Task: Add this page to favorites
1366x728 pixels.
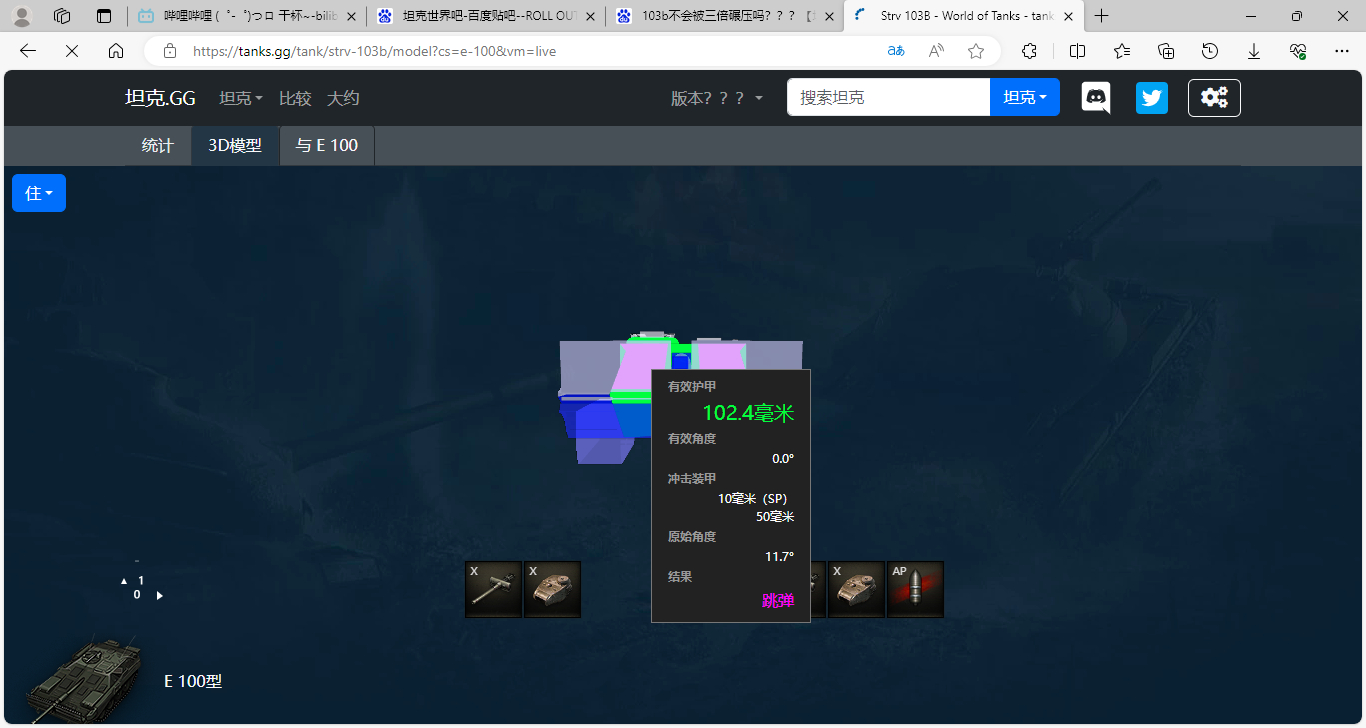Action: click(976, 51)
